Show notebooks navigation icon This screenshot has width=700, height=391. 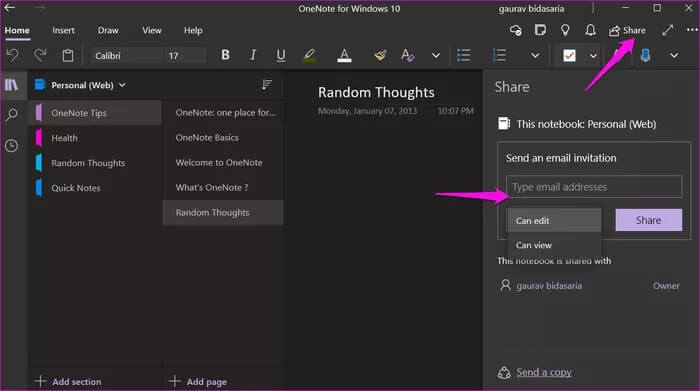[x=12, y=85]
